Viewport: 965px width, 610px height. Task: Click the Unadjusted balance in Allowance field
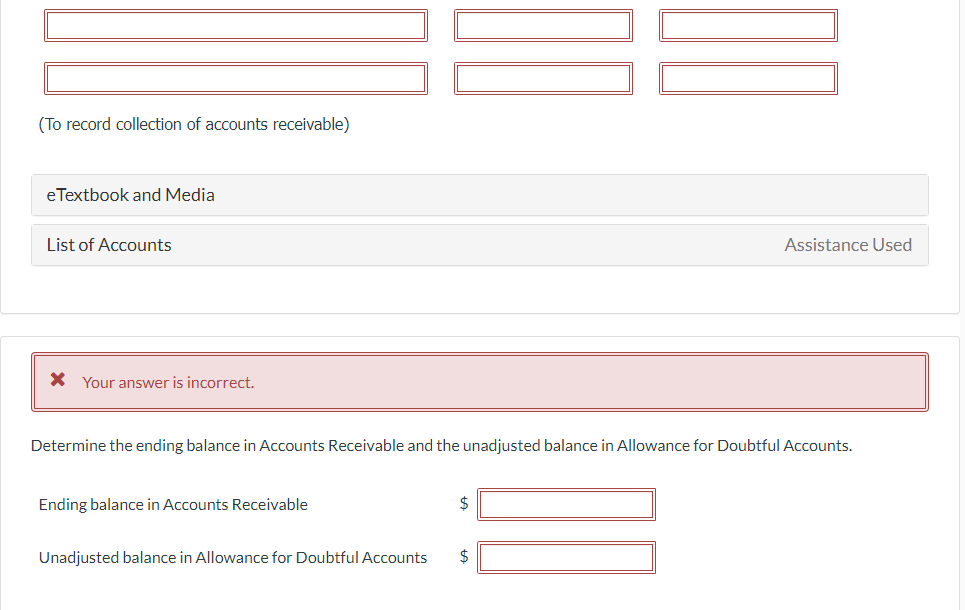pos(566,557)
